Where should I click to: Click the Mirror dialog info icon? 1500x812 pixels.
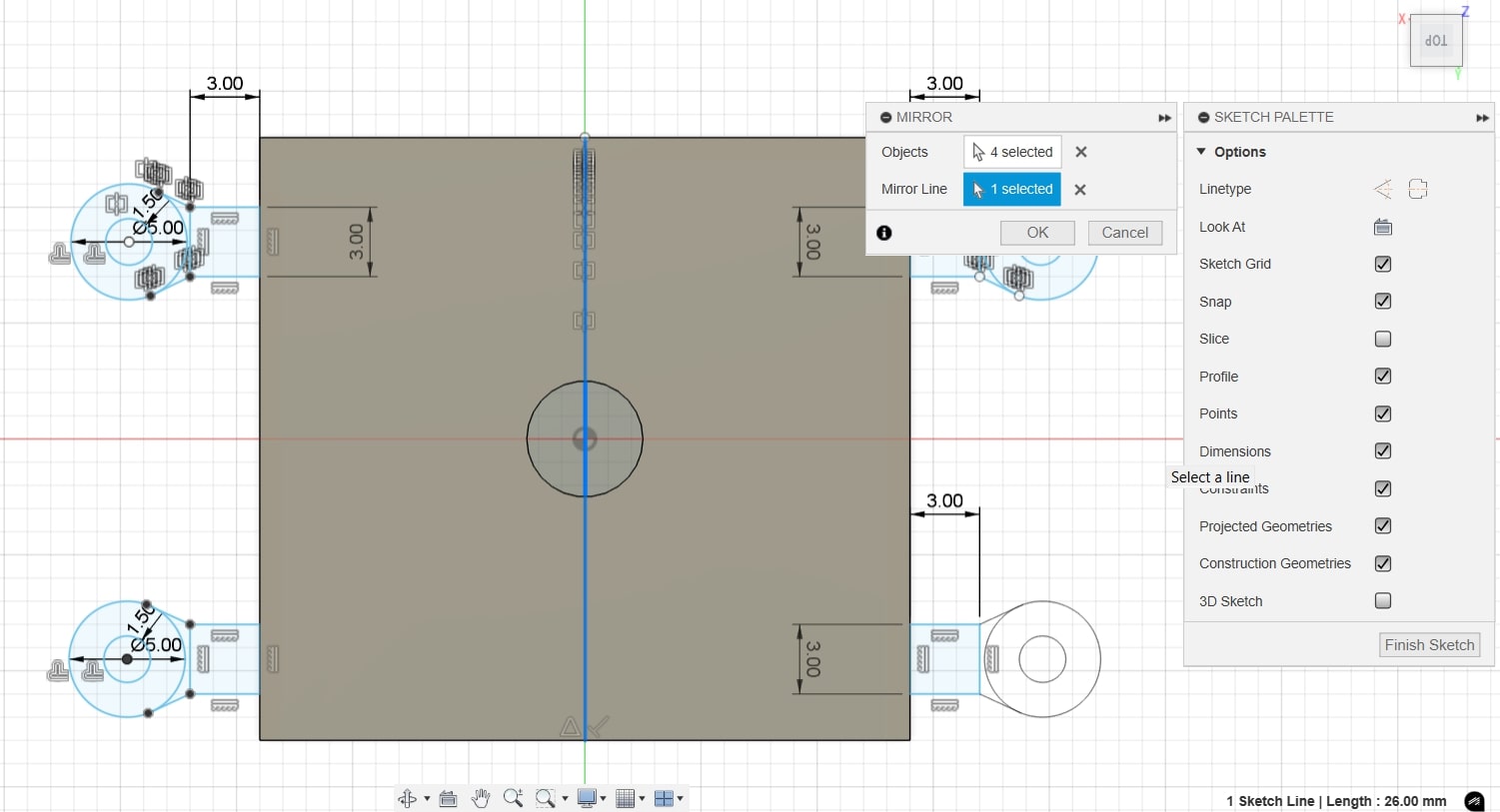coord(884,233)
